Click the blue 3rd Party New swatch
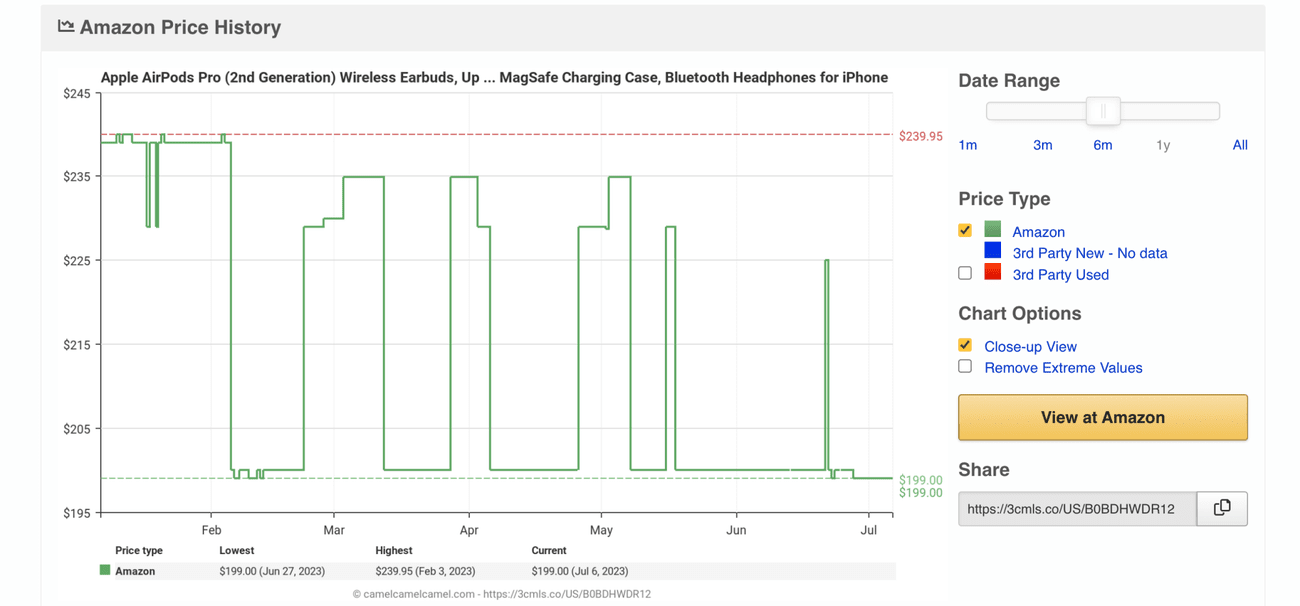The image size is (1300, 606). click(992, 251)
